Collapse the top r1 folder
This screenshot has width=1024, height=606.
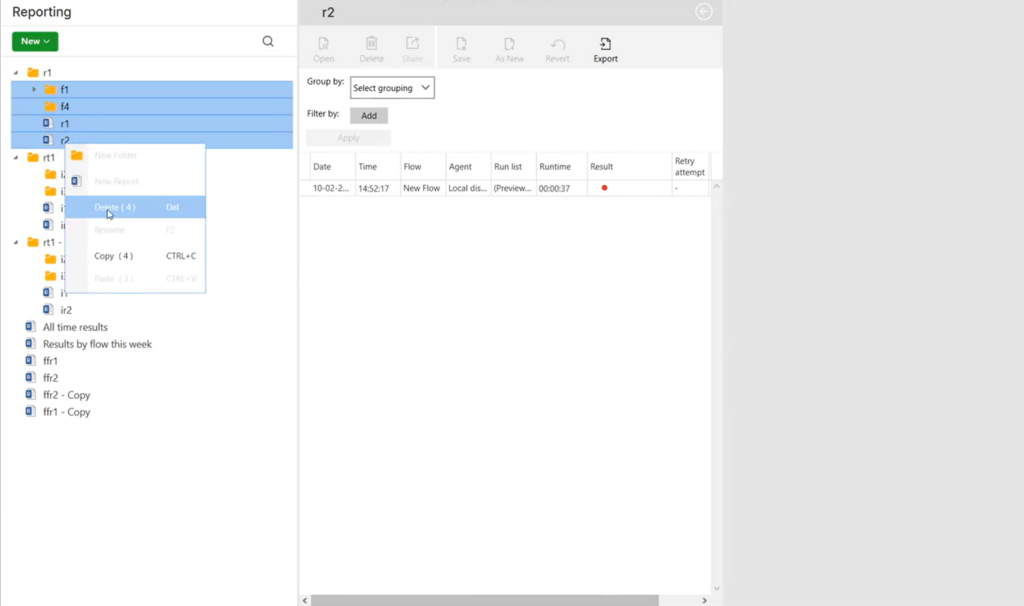pyautogui.click(x=16, y=73)
